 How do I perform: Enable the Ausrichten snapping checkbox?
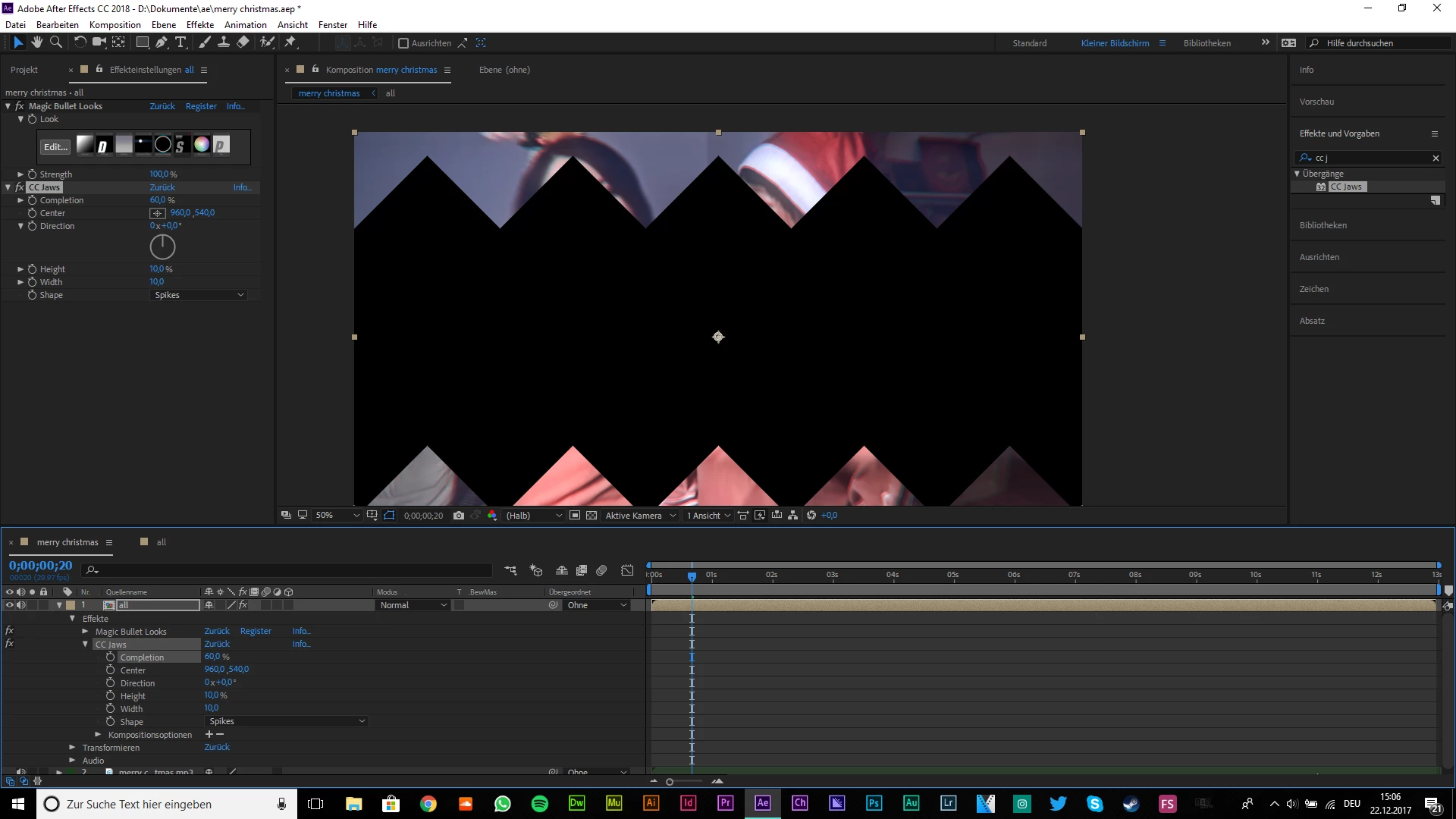click(403, 43)
